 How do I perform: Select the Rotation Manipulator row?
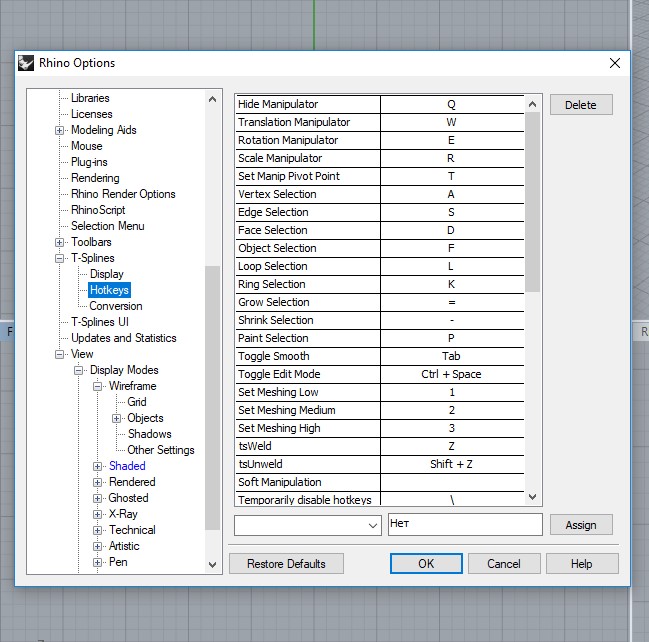(x=380, y=140)
